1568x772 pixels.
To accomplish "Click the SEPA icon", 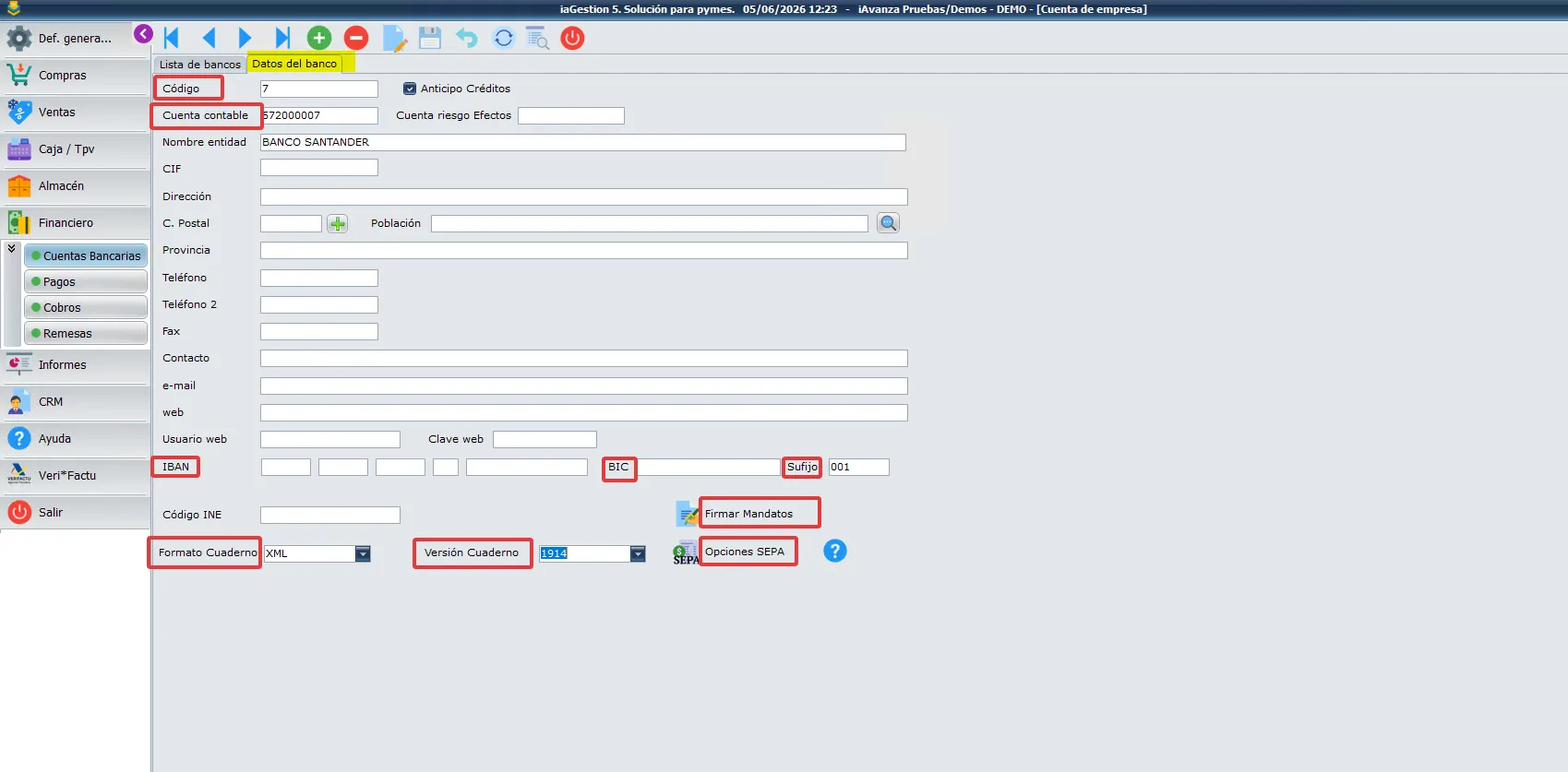I will (686, 552).
